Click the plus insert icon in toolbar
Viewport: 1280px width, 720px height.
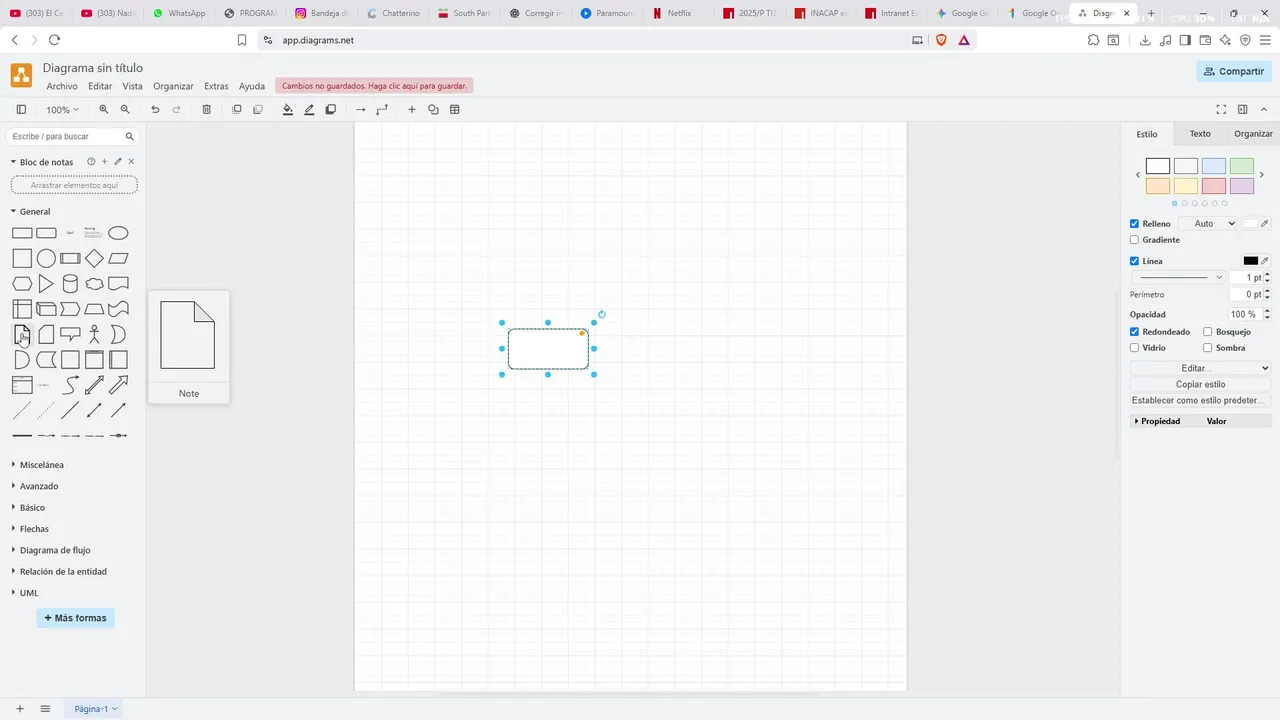411,110
